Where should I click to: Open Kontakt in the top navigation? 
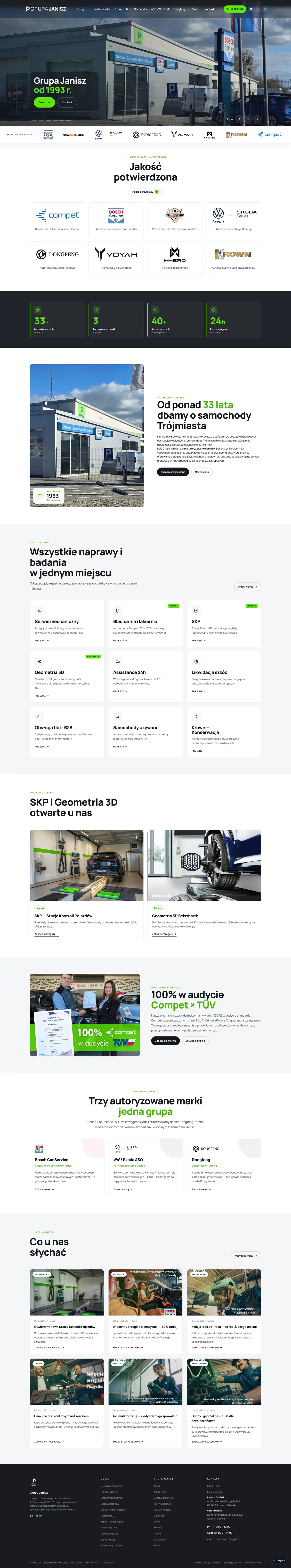[210, 9]
